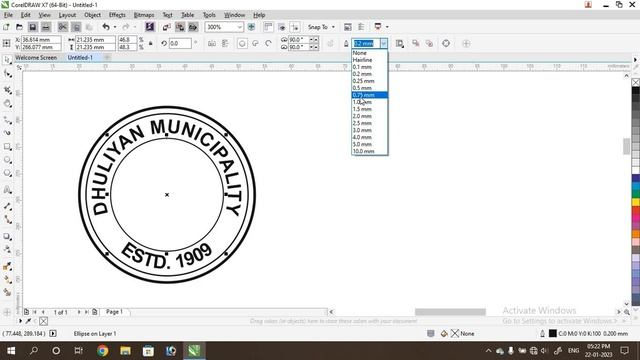This screenshot has height=360, width=640.
Task: Click the Publish to PDF icon
Action: tap(193, 27)
